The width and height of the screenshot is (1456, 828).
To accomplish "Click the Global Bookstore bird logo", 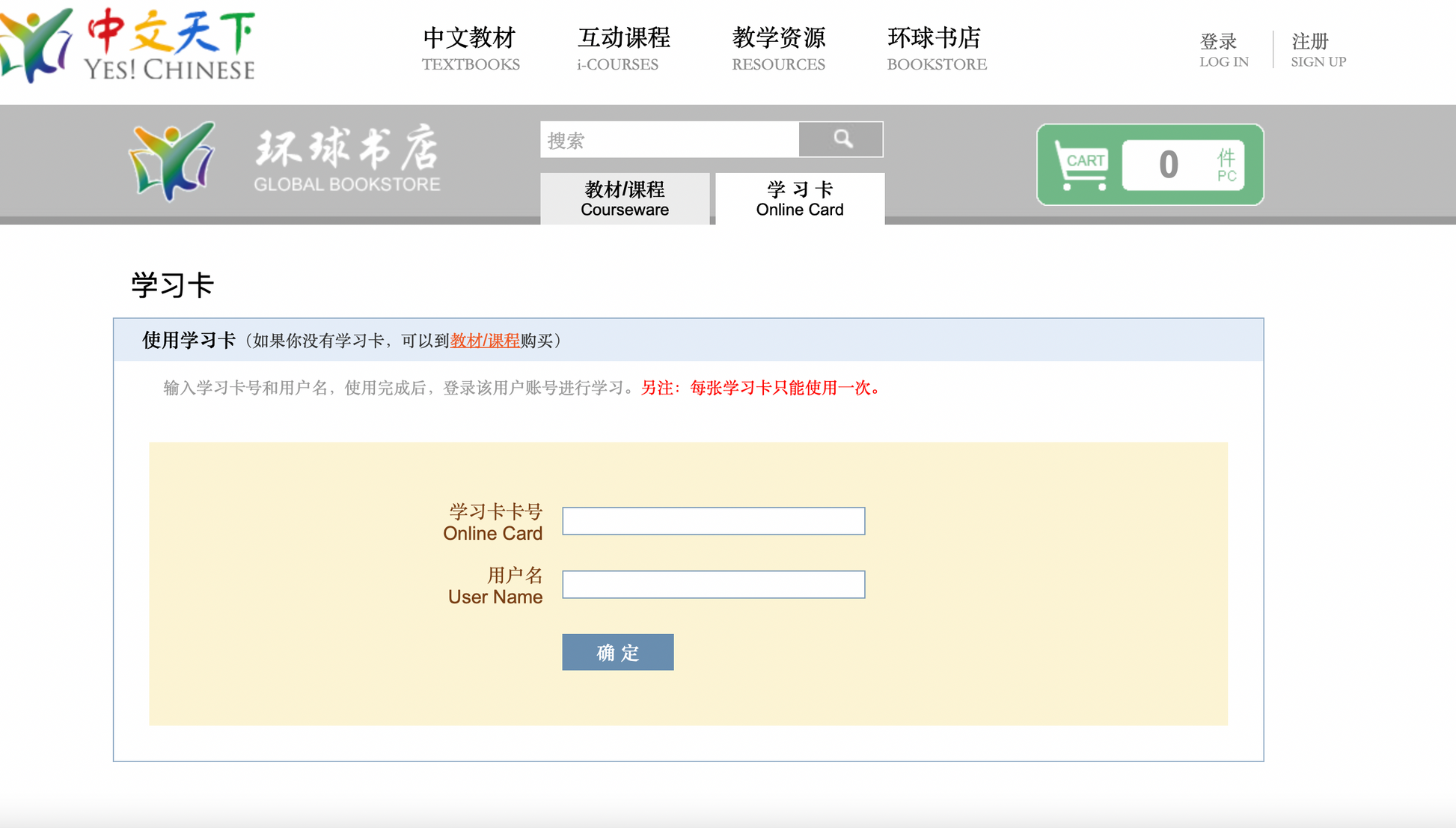I will 172,161.
